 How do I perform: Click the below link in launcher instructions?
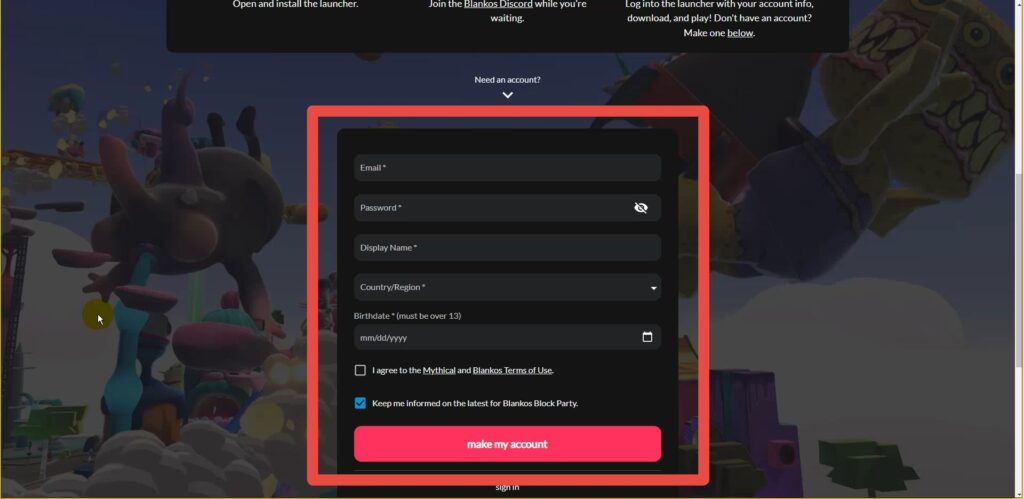(x=740, y=33)
